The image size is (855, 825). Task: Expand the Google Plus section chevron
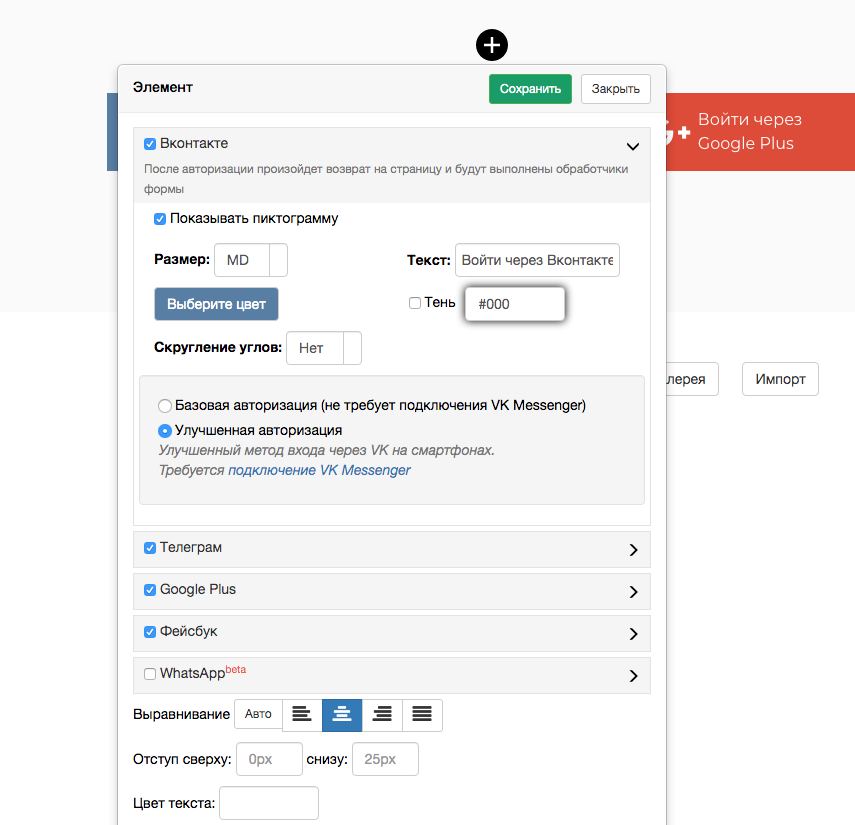633,592
